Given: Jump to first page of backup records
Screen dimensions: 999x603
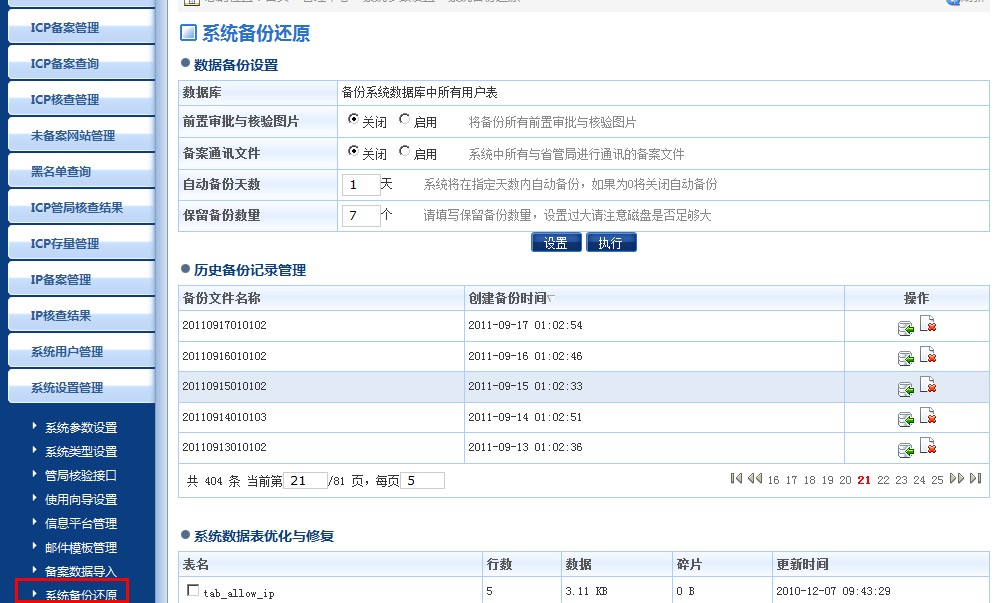Looking at the screenshot, I should pyautogui.click(x=736, y=479).
